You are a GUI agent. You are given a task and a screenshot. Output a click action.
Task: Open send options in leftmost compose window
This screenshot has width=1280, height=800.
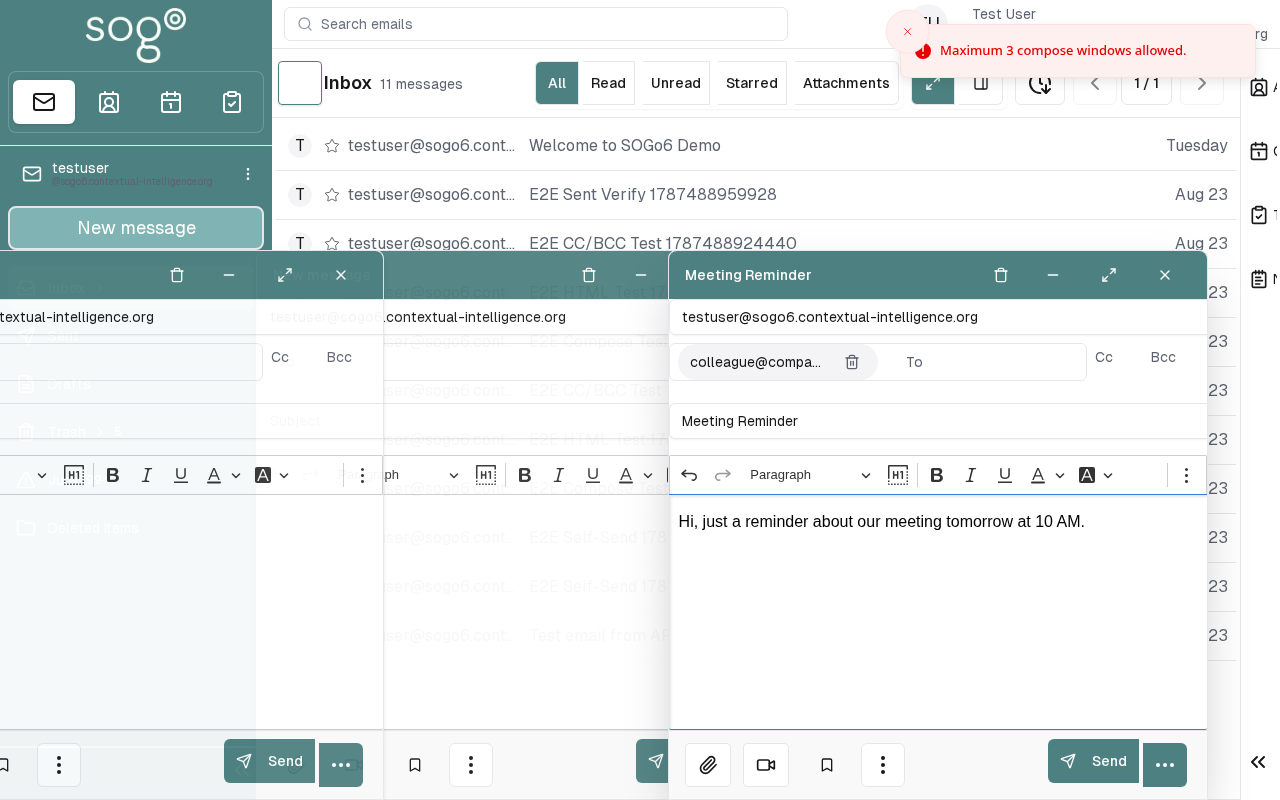341,765
